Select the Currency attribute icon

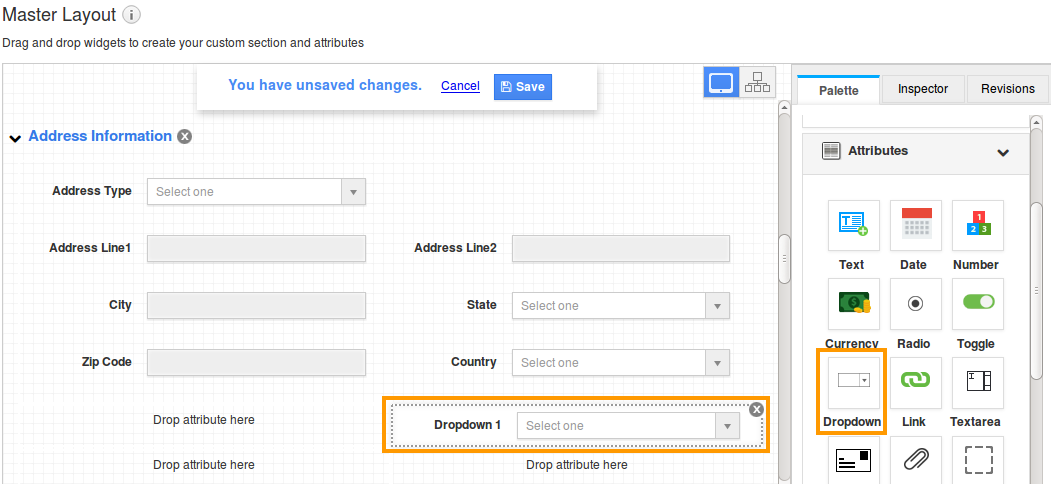853,303
